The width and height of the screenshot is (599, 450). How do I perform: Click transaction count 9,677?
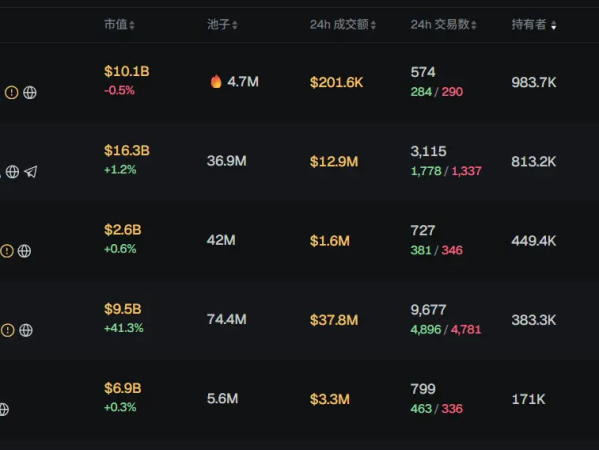[x=428, y=310]
